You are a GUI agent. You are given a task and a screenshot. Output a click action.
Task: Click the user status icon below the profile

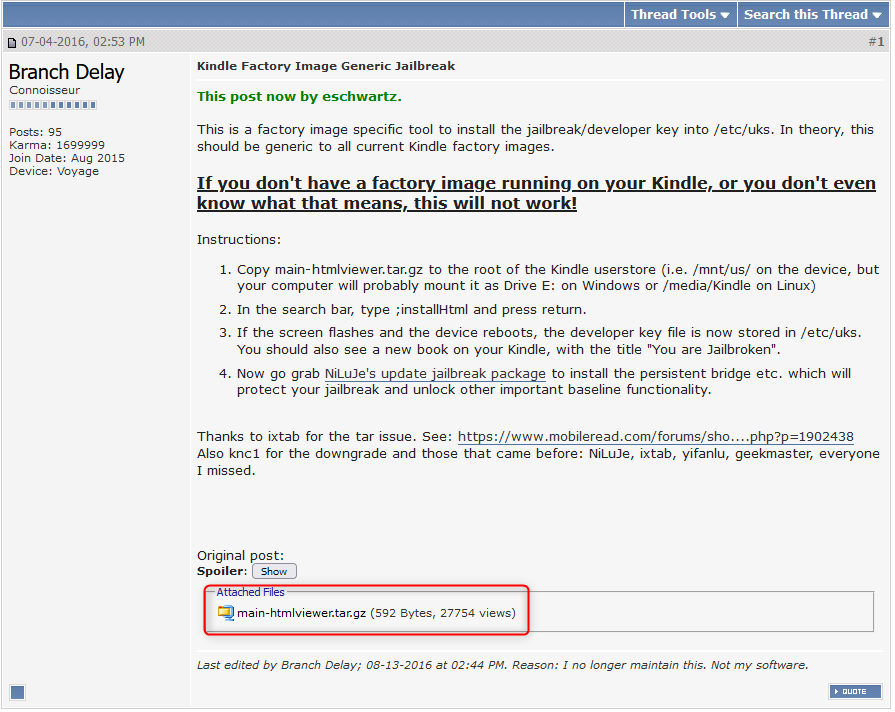tap(18, 693)
